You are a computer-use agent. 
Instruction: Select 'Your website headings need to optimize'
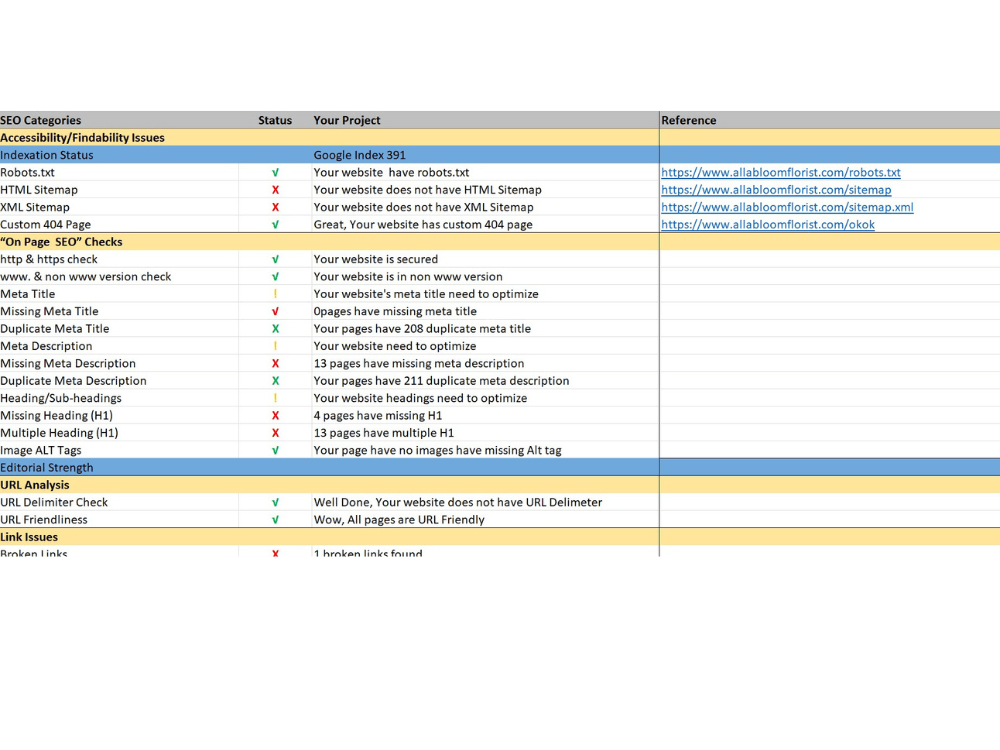pos(485,398)
